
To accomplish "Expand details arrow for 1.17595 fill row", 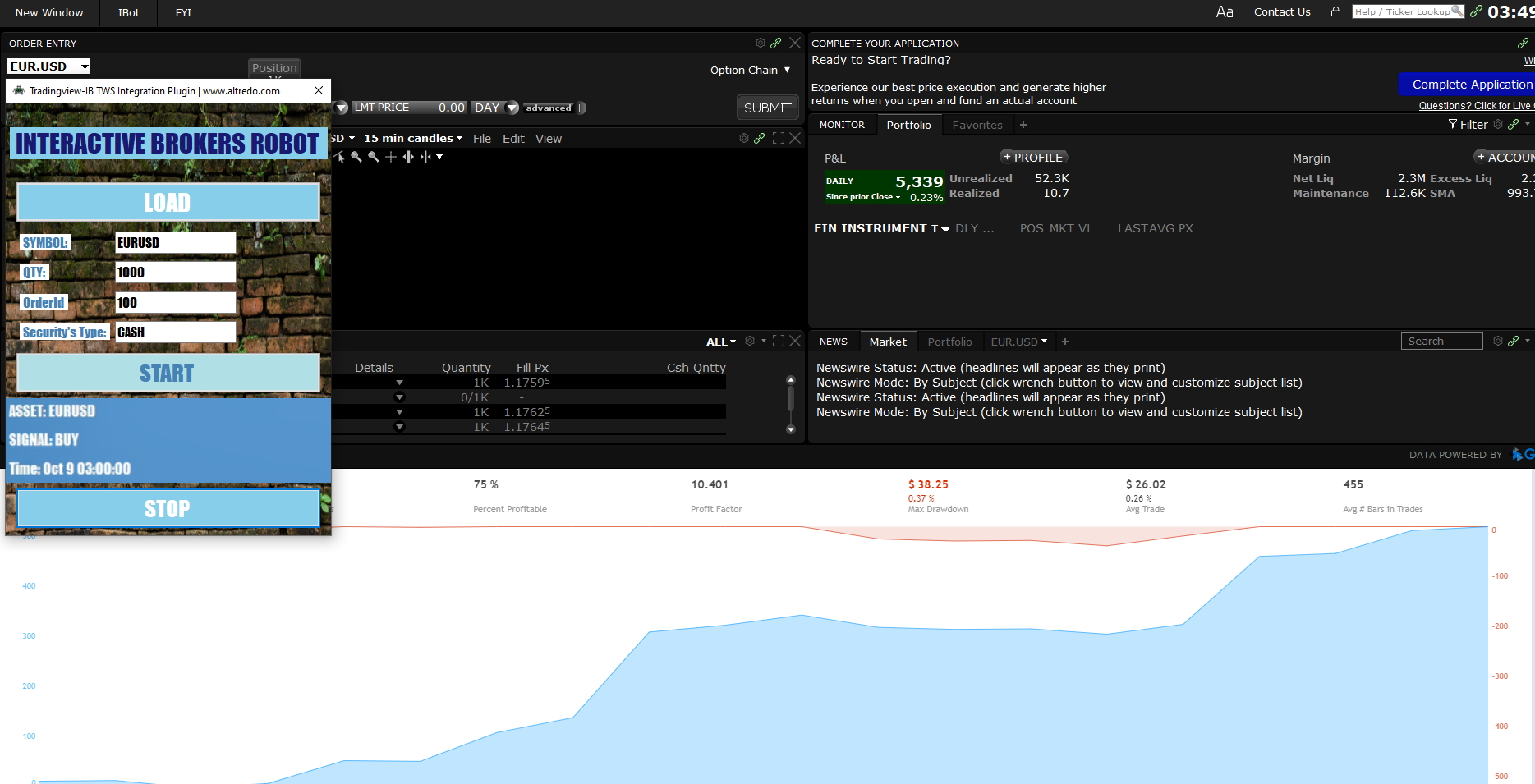I will [x=399, y=383].
